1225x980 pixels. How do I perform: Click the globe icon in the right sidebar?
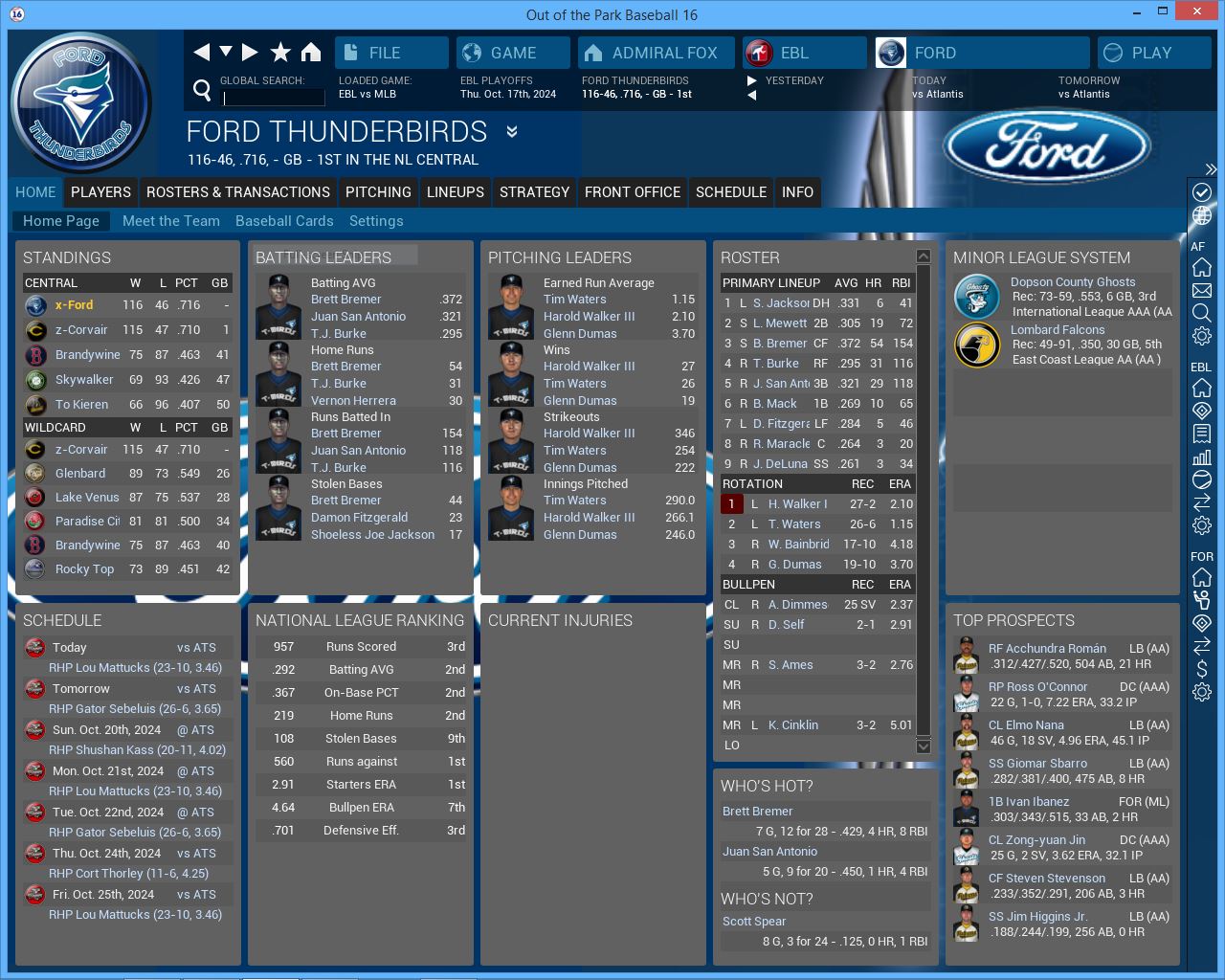point(1202,215)
